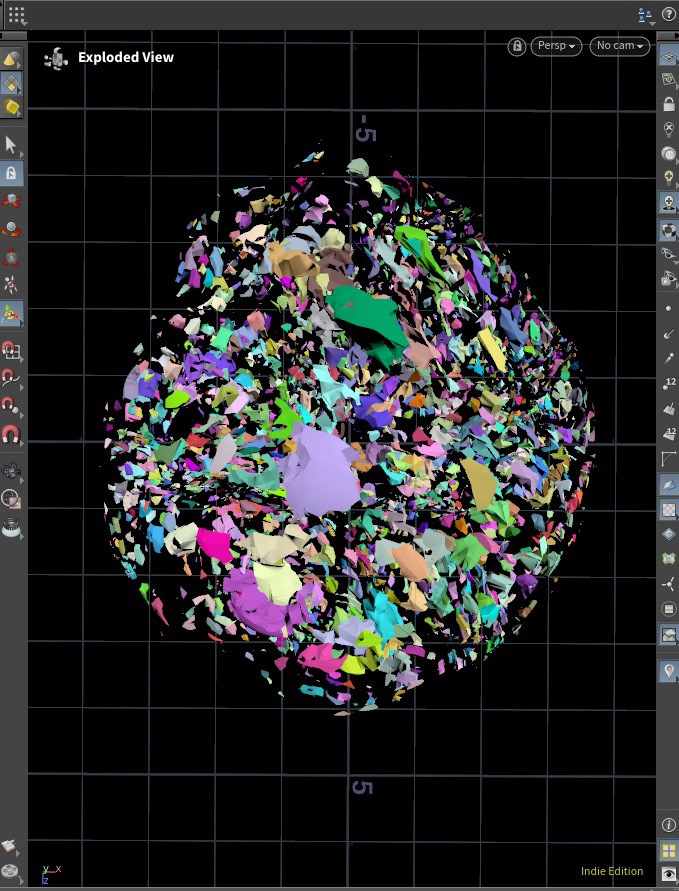
Task: Enable Snap to Curve magnet
Action: [x=10, y=378]
